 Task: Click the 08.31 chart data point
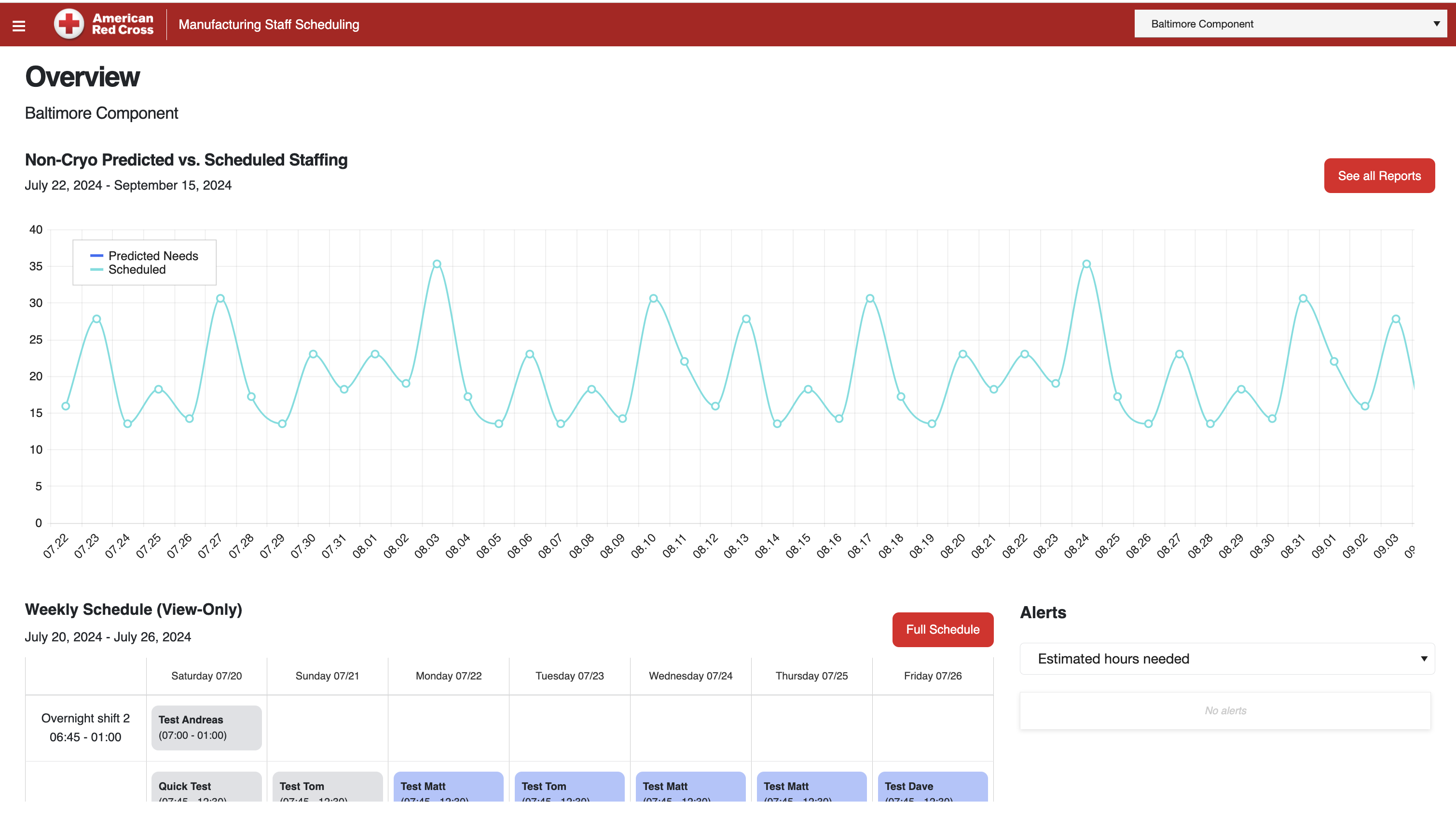click(x=1303, y=299)
